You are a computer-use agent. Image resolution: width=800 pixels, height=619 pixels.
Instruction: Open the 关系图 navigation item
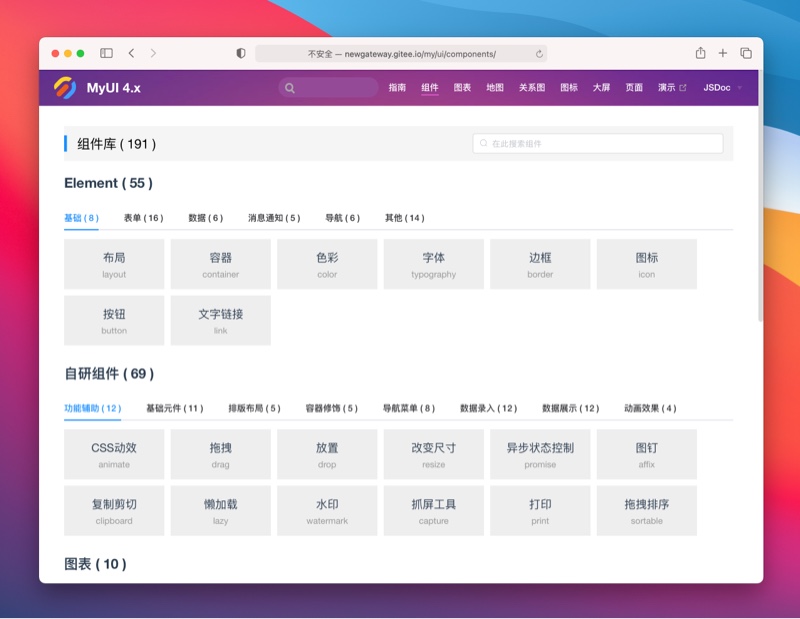532,87
